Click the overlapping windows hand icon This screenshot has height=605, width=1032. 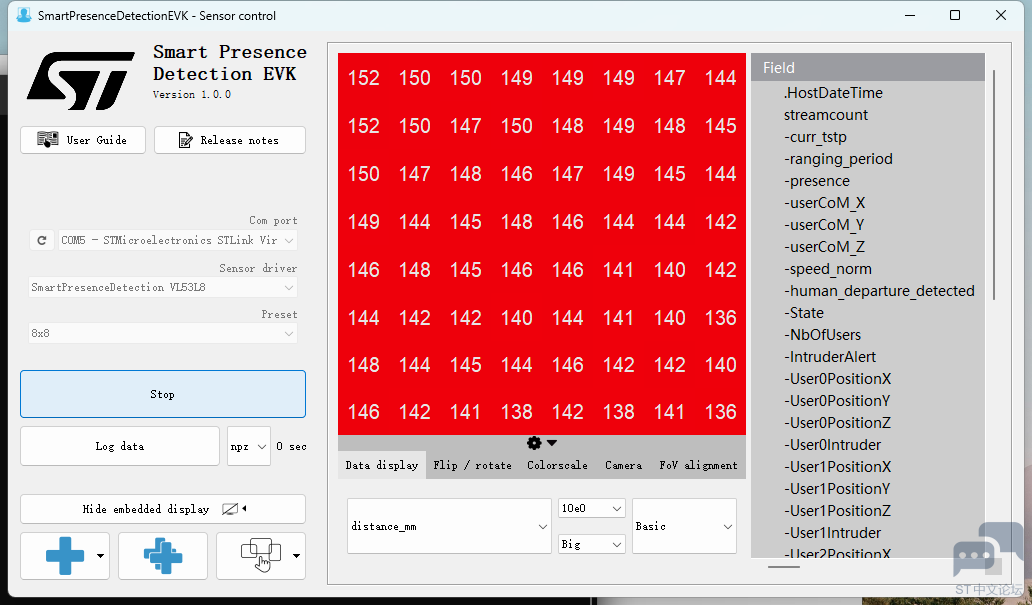(260, 556)
